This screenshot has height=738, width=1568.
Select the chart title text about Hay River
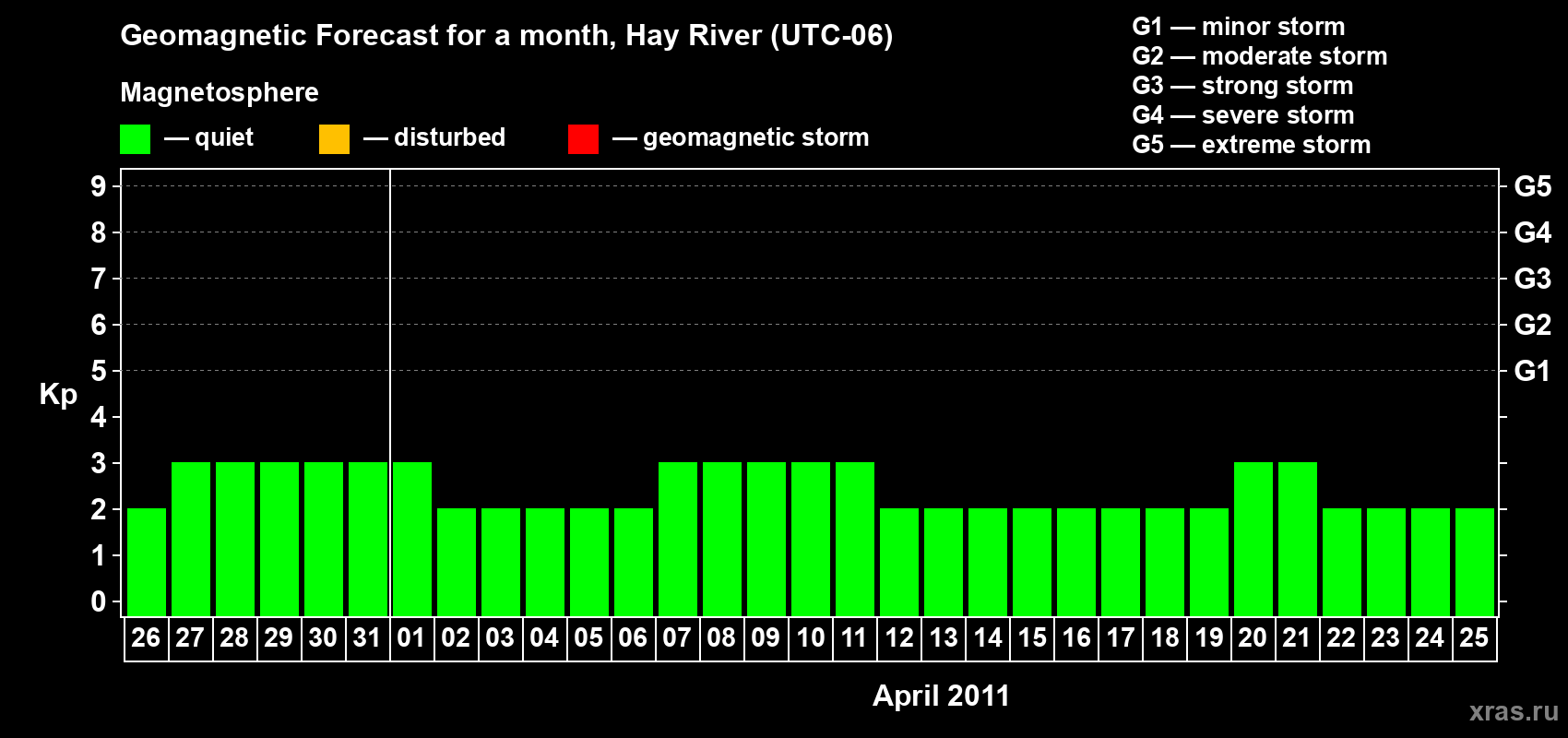506,36
